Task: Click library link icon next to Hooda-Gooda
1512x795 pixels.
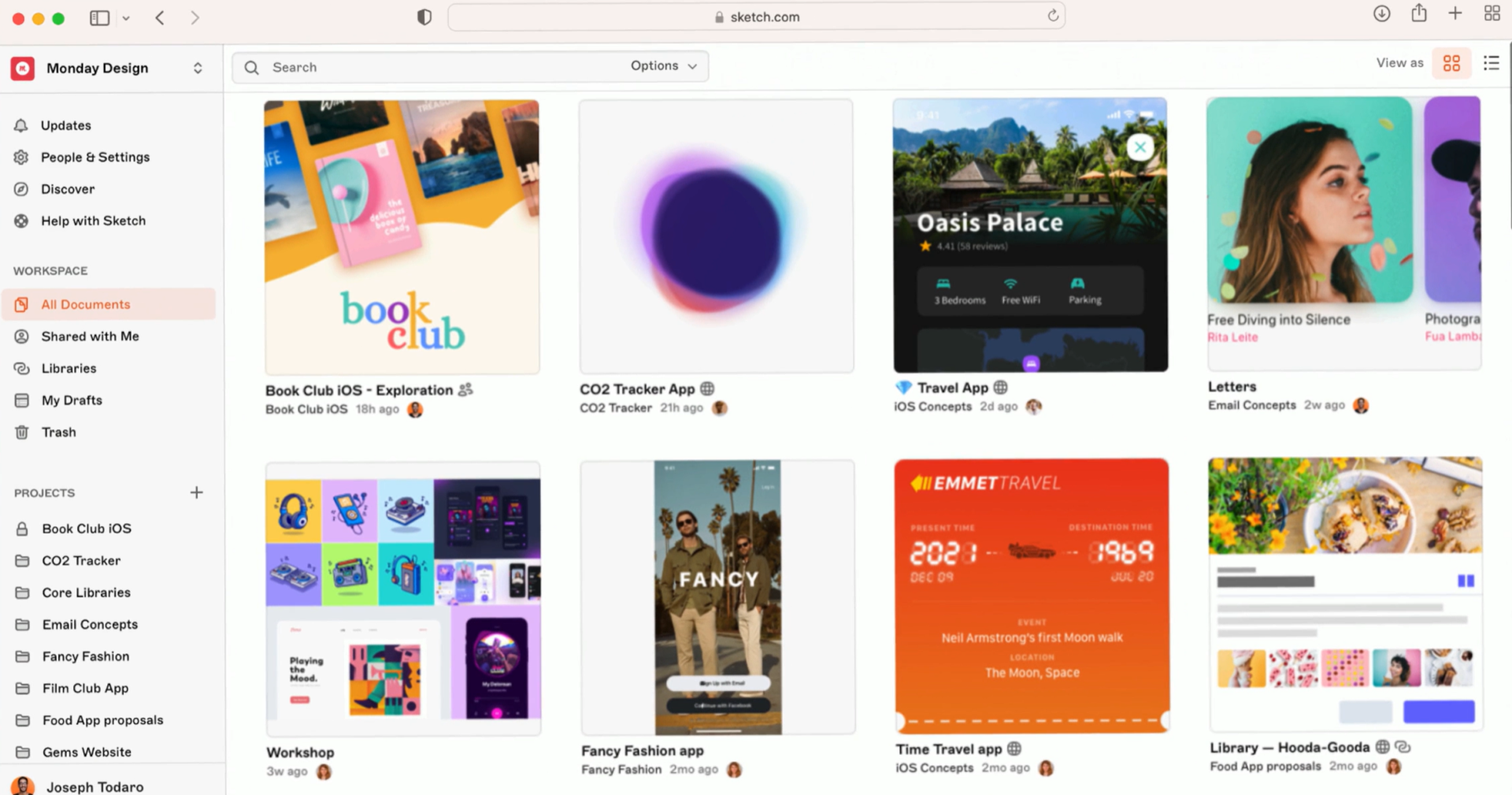Action: coord(1403,747)
